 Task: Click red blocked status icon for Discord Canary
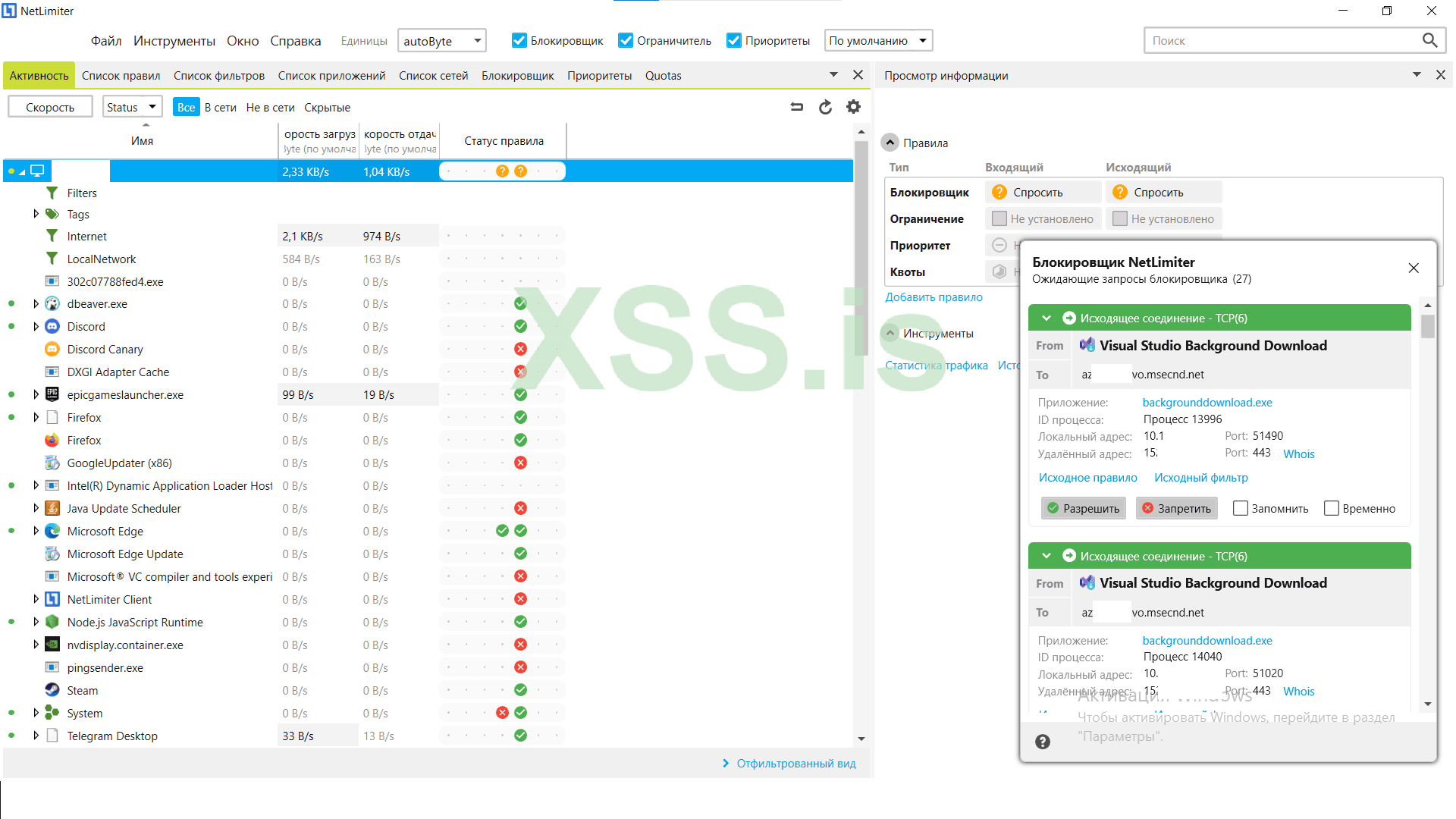pos(520,350)
